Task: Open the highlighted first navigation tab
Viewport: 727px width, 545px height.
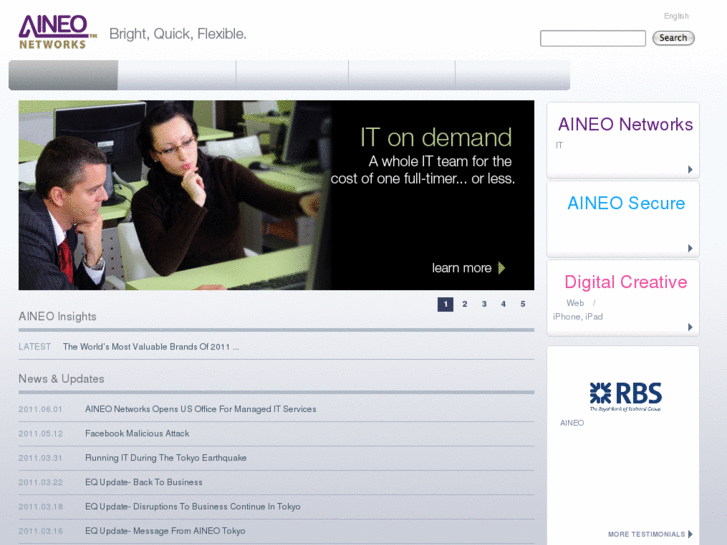Action: (63, 75)
